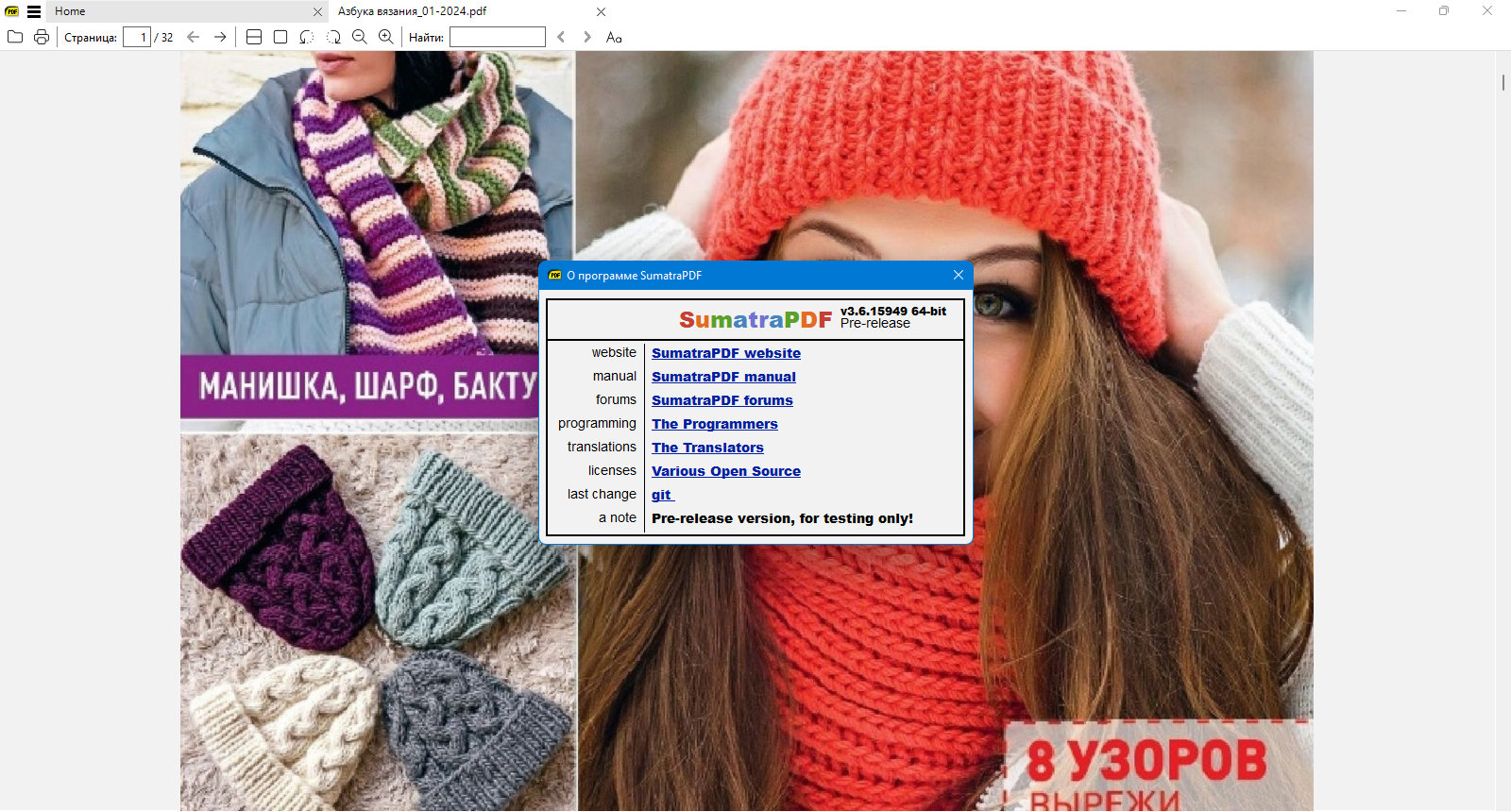Rotate page clockwise
The image size is (1511, 812).
pyautogui.click(x=333, y=37)
